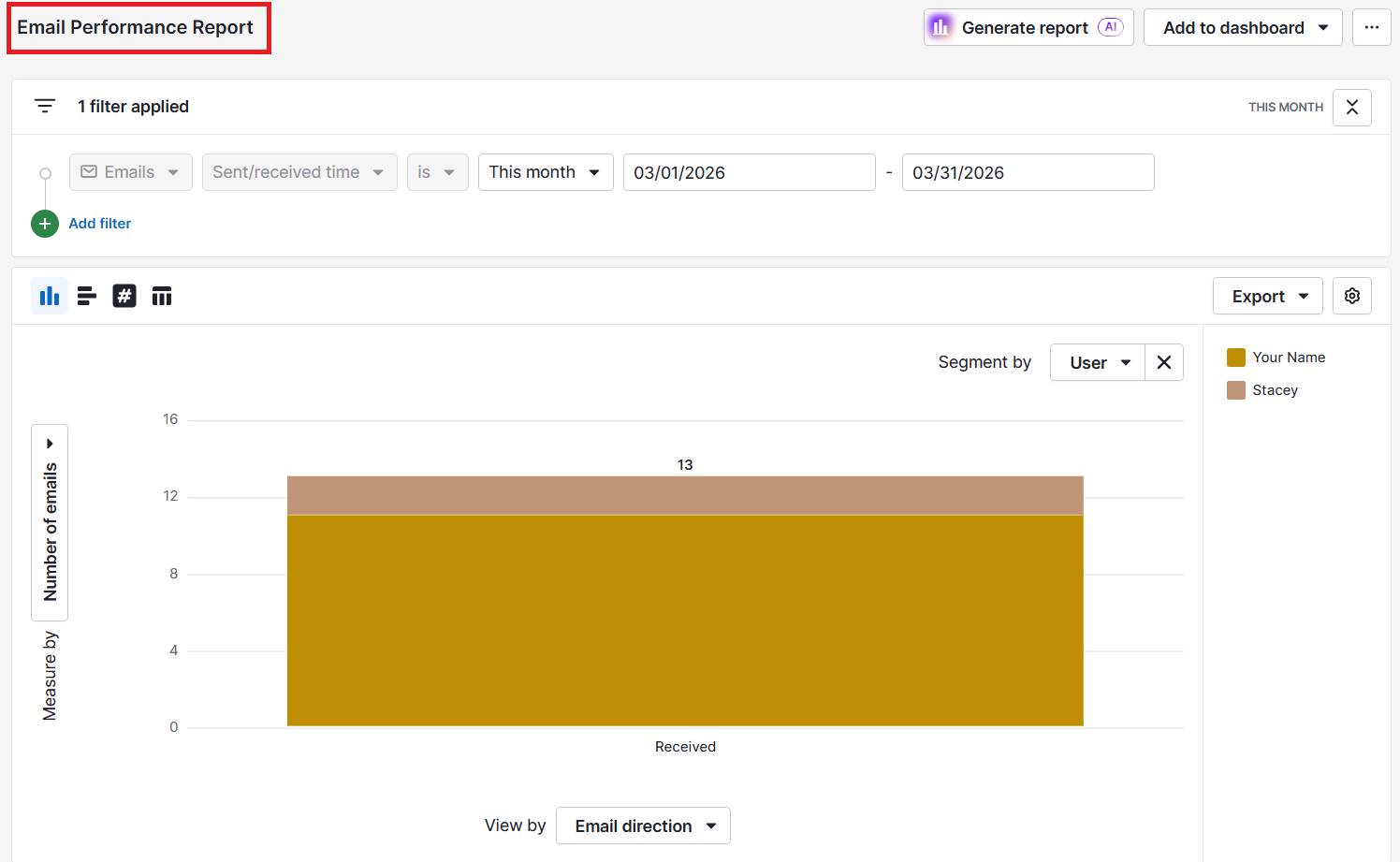Open the table view of the report
The width and height of the screenshot is (1400, 862).
click(x=162, y=296)
